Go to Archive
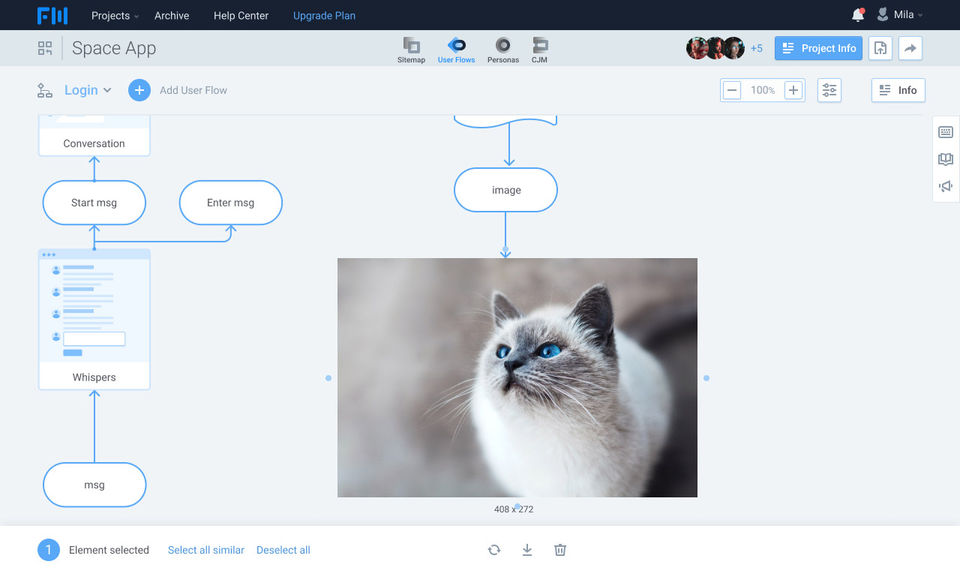This screenshot has width=960, height=574. point(171,15)
